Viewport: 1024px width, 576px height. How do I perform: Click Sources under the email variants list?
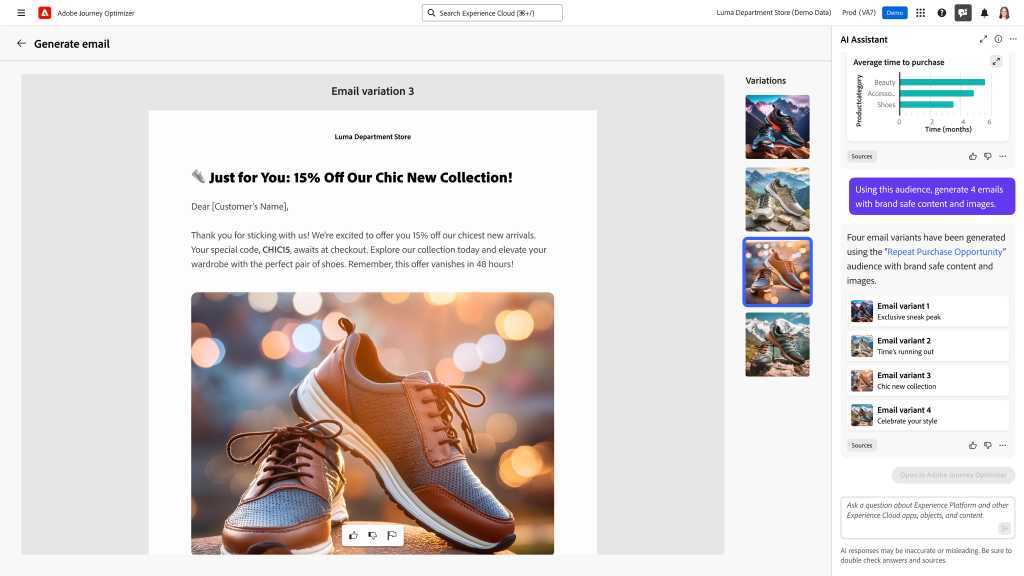[861, 445]
